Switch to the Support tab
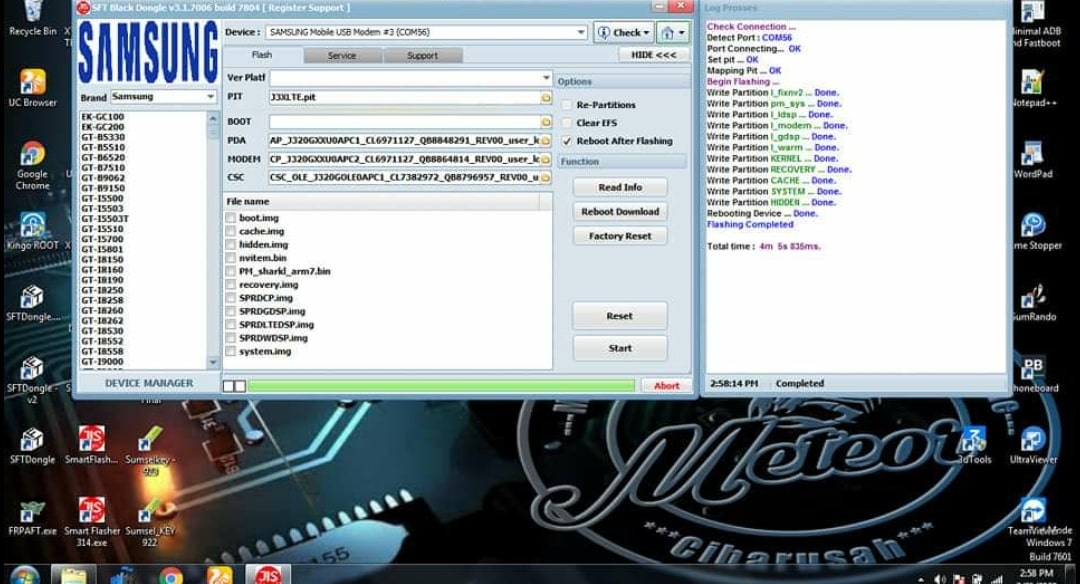Image resolution: width=1080 pixels, height=584 pixels. [422, 56]
